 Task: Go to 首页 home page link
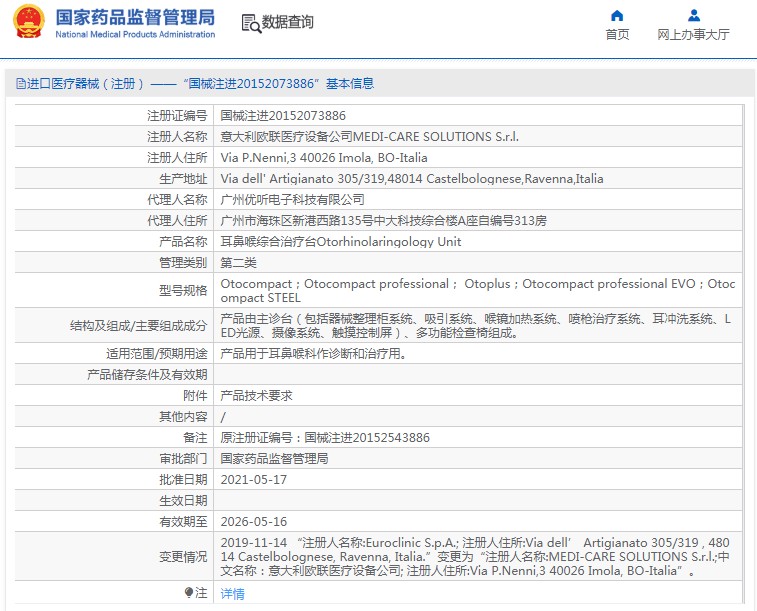617,34
